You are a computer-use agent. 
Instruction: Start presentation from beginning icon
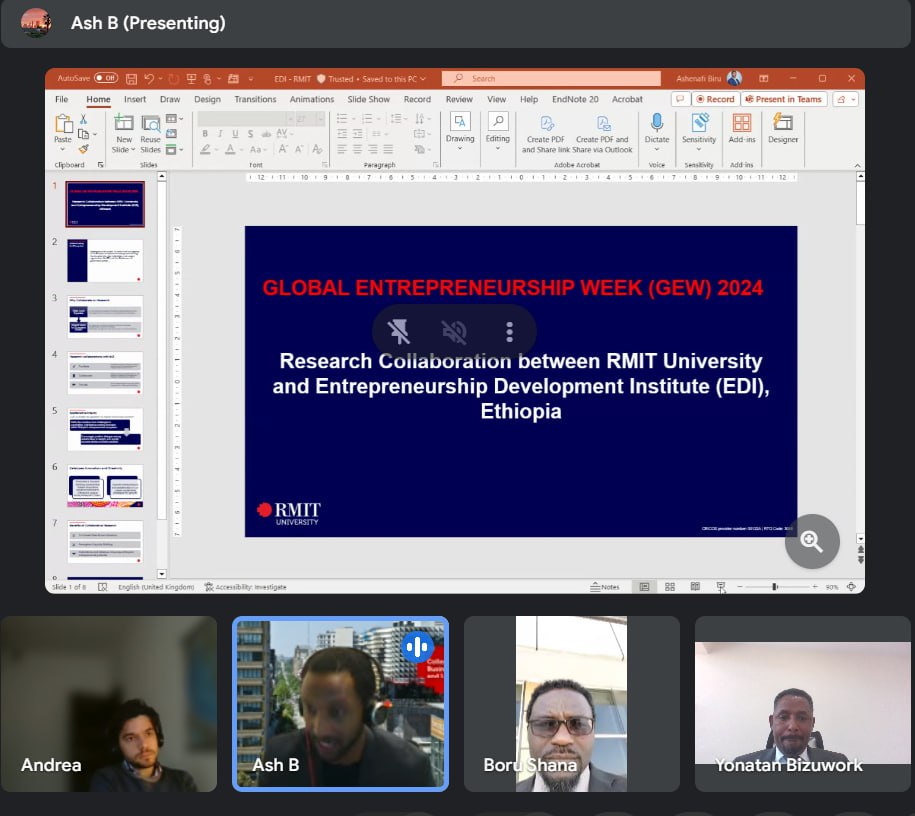click(191, 79)
